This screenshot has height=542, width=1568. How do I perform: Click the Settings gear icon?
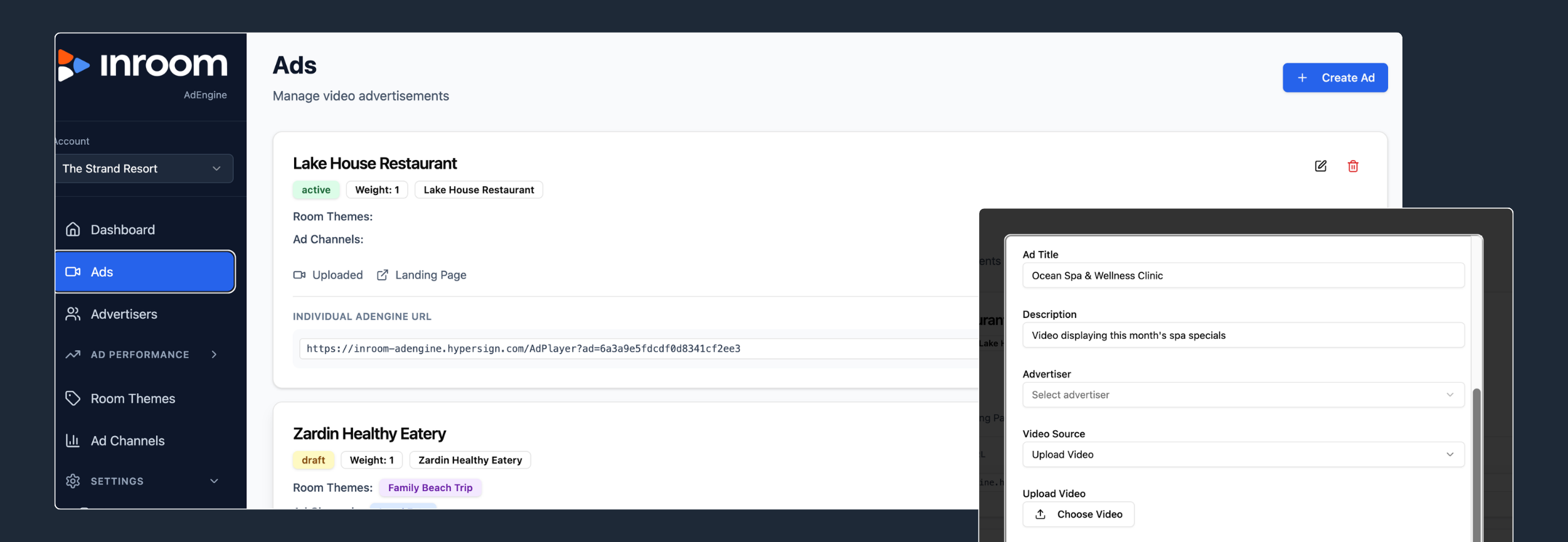tap(73, 481)
